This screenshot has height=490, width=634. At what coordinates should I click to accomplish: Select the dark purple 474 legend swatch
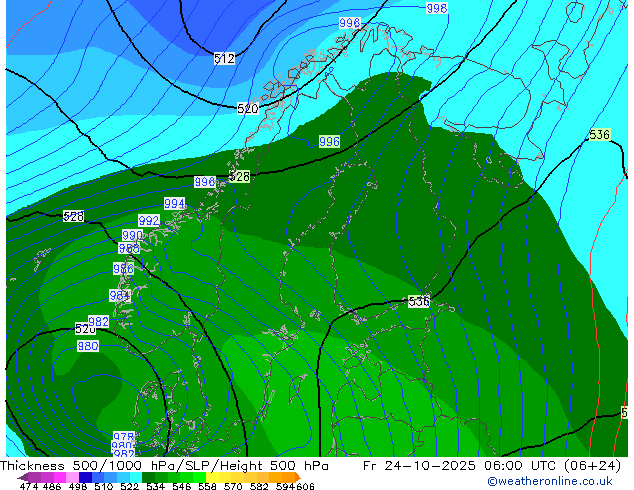23,477
